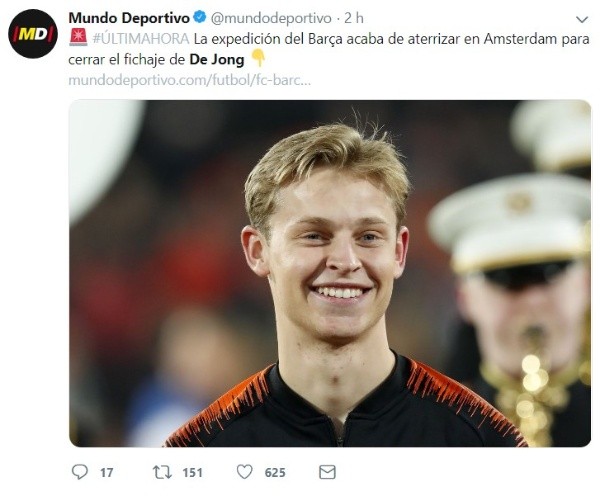This screenshot has height=496, width=600.
Task: Open the mundodeportivo.com article link
Action: tap(189, 80)
